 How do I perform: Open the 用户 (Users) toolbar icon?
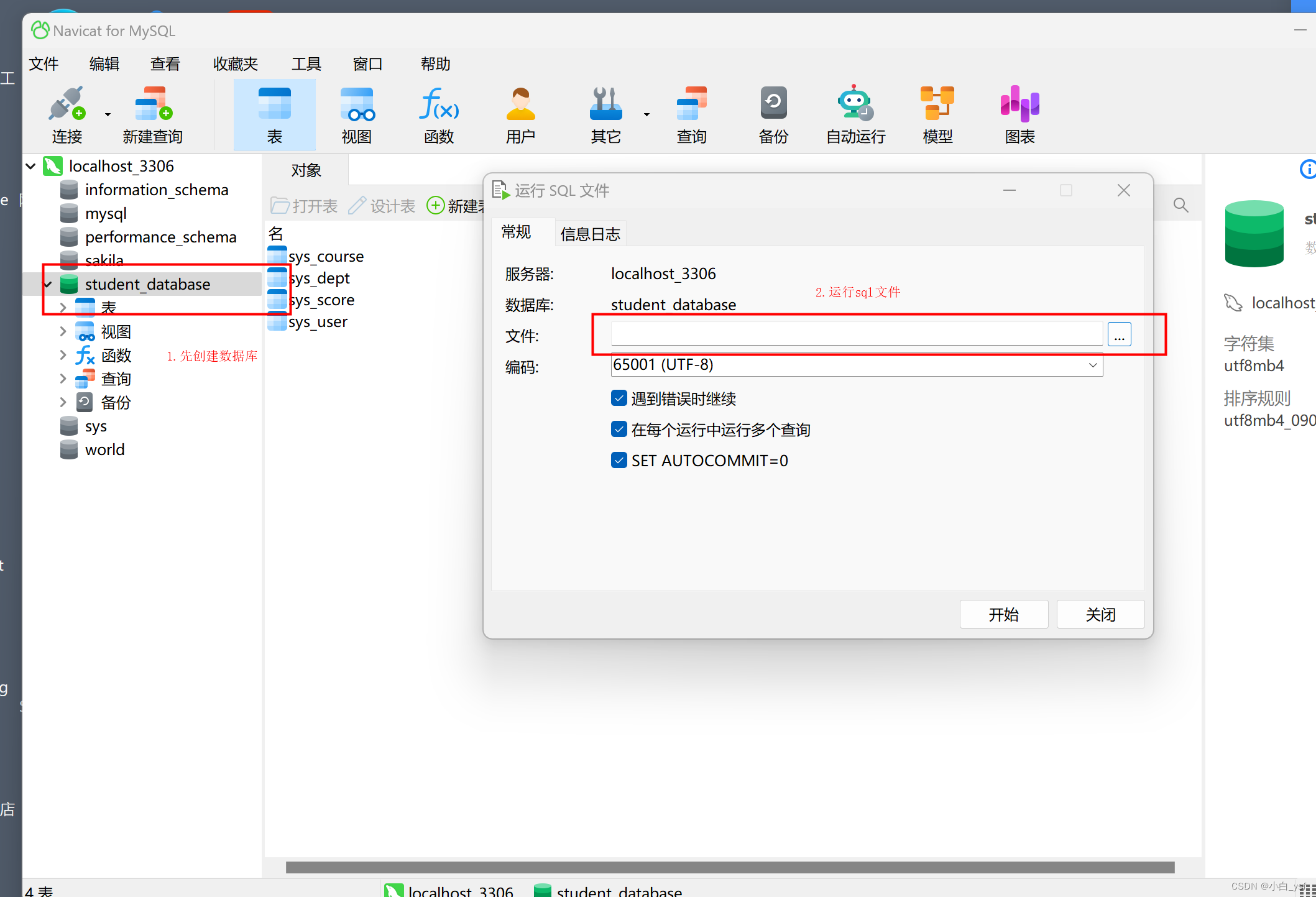520,114
